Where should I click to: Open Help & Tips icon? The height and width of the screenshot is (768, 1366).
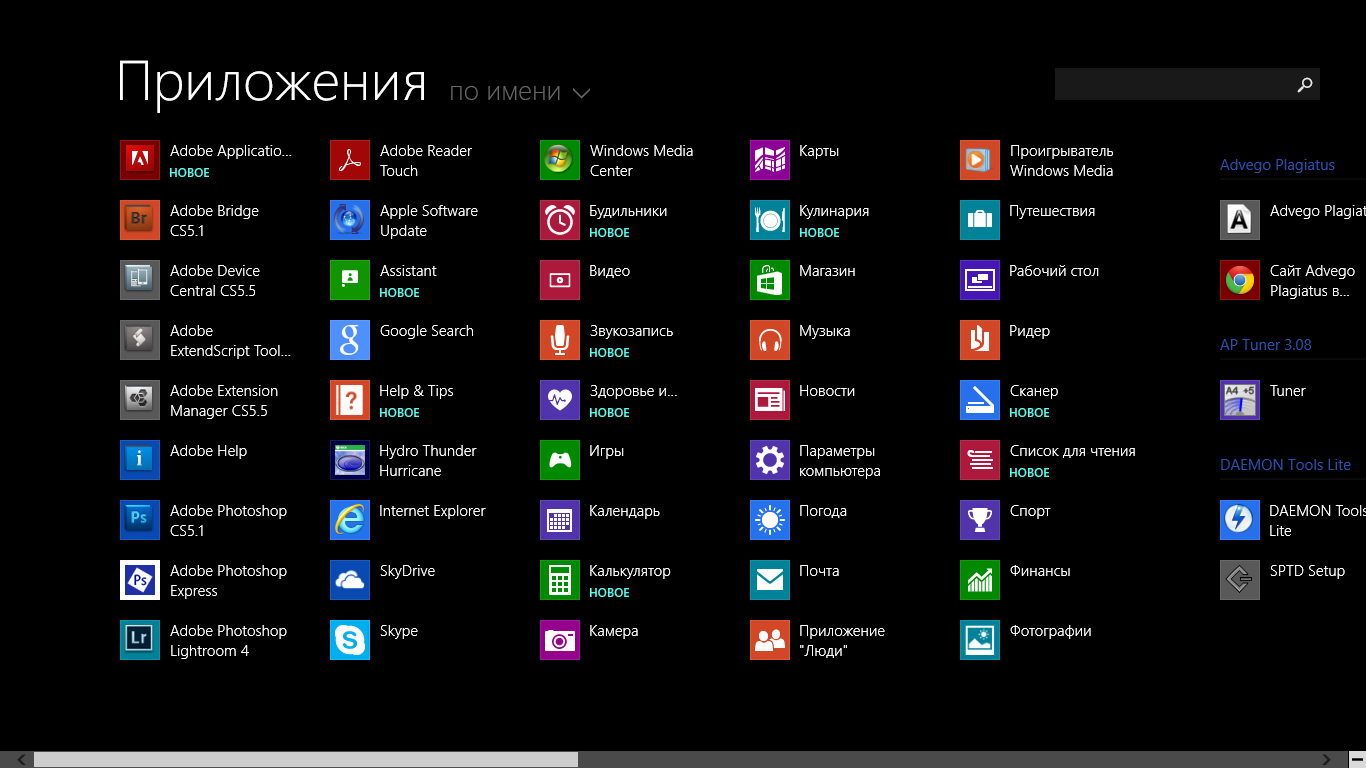pos(350,400)
